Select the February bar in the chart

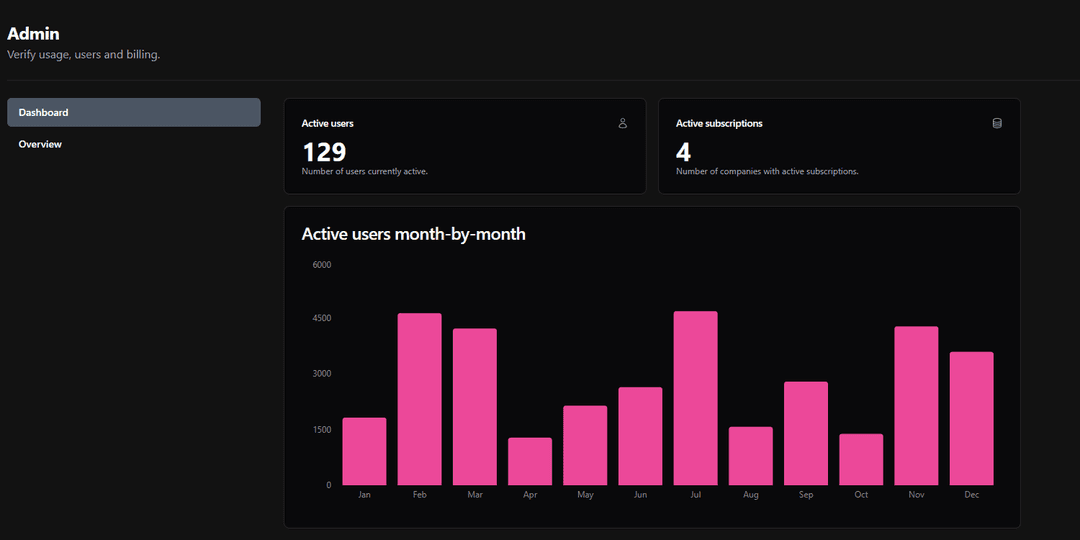click(419, 399)
